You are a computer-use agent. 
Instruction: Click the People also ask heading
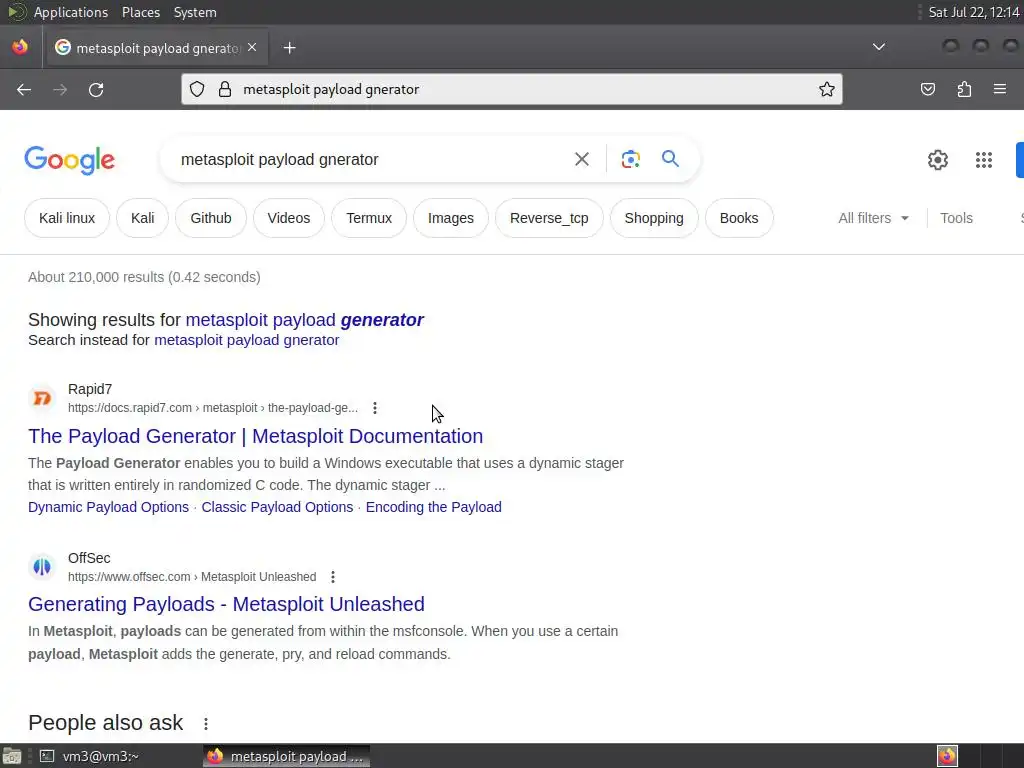pyautogui.click(x=106, y=723)
